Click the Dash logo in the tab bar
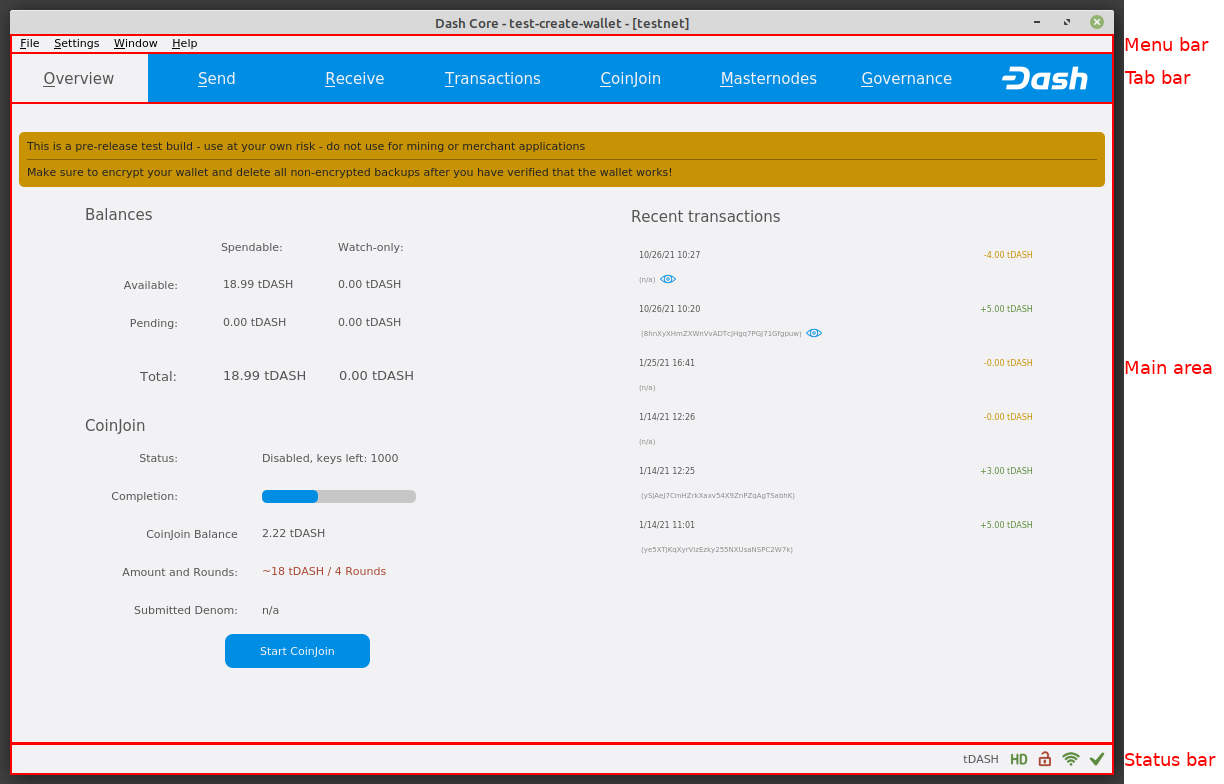The image size is (1224, 784). tap(1044, 78)
